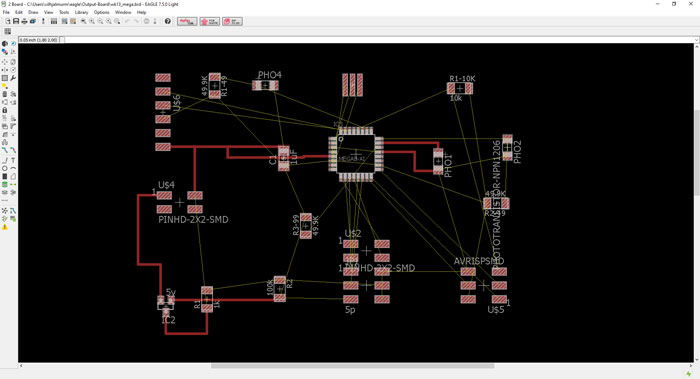Click the Zoom in magnifier icon
The width and height of the screenshot is (700, 379).
(x=92, y=21)
